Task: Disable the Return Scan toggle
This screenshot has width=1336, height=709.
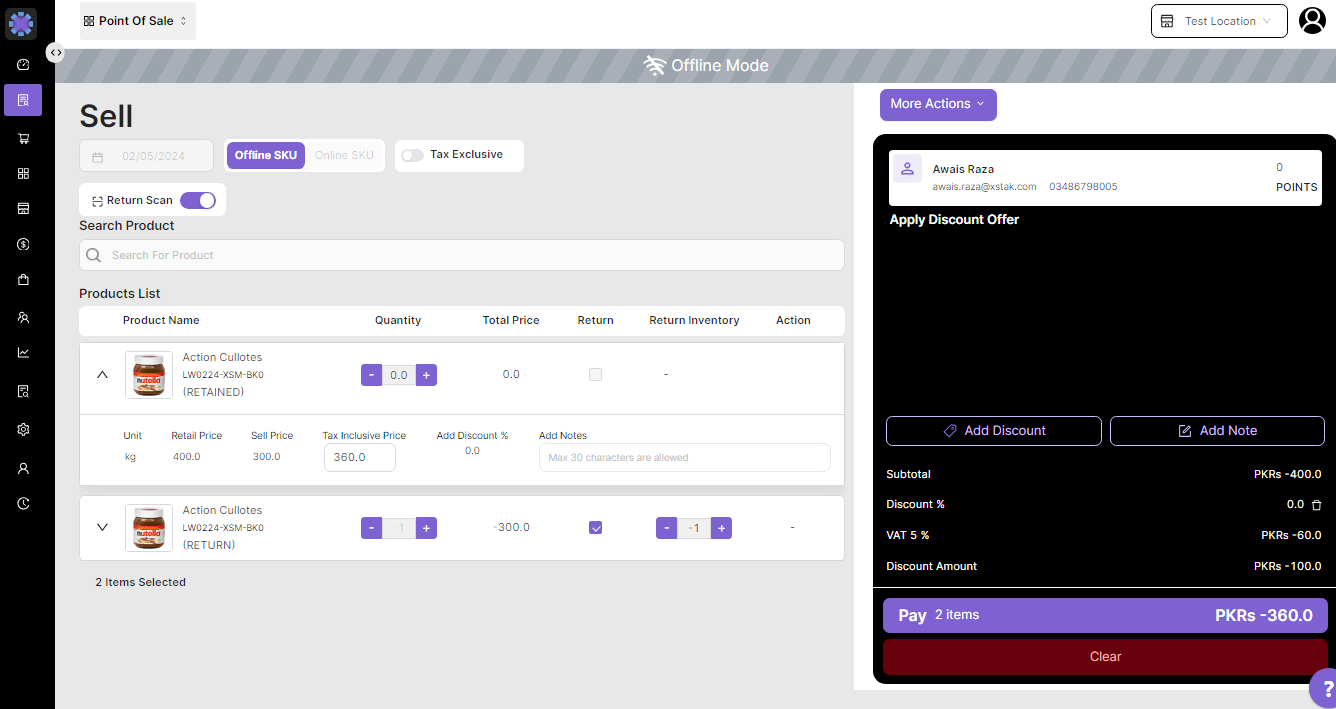Action: (197, 200)
